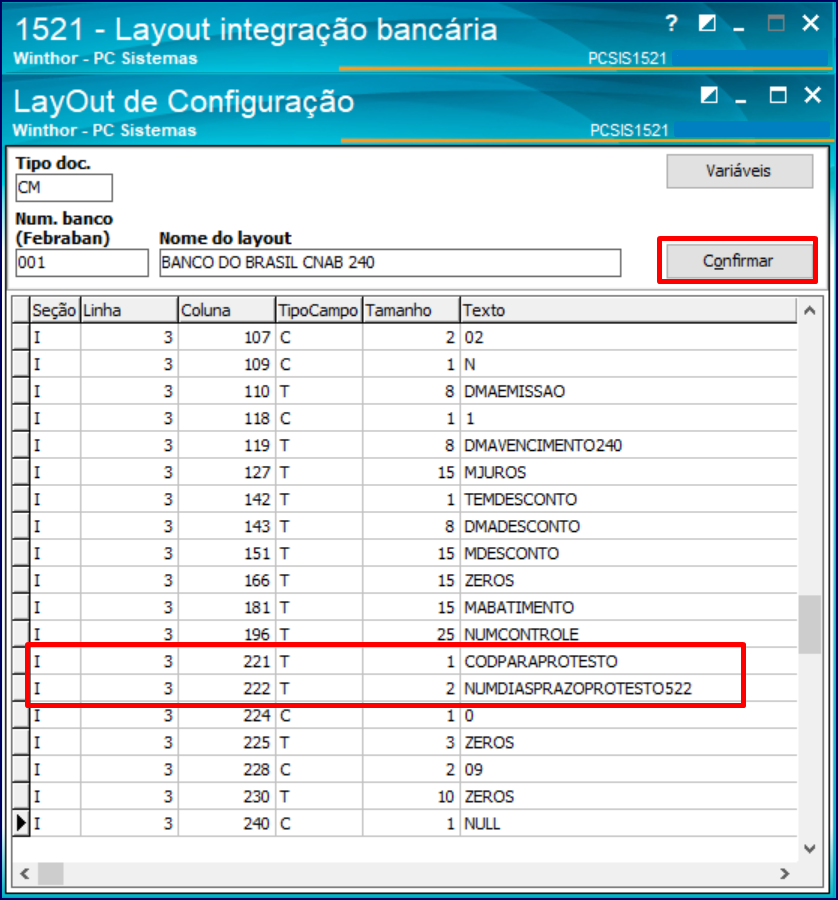This screenshot has height=900, width=838.
Task: Select the MABATIMENTO text cell
Action: 628,607
